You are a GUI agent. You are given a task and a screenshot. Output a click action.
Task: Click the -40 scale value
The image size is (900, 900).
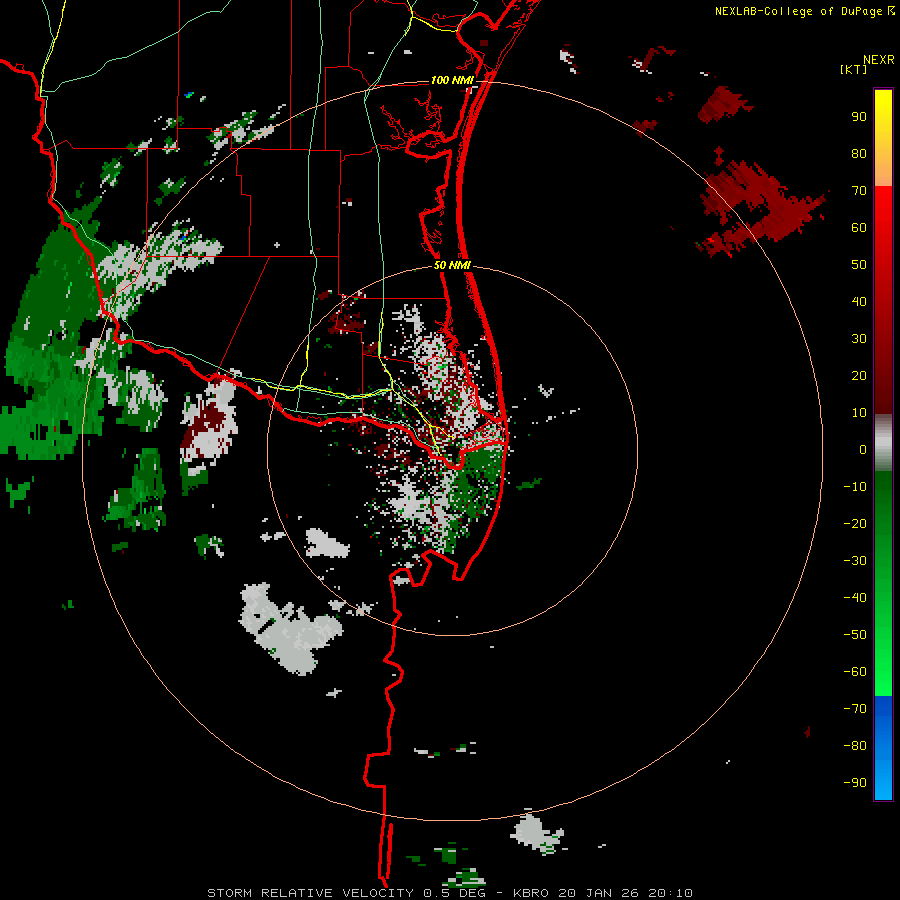point(855,598)
